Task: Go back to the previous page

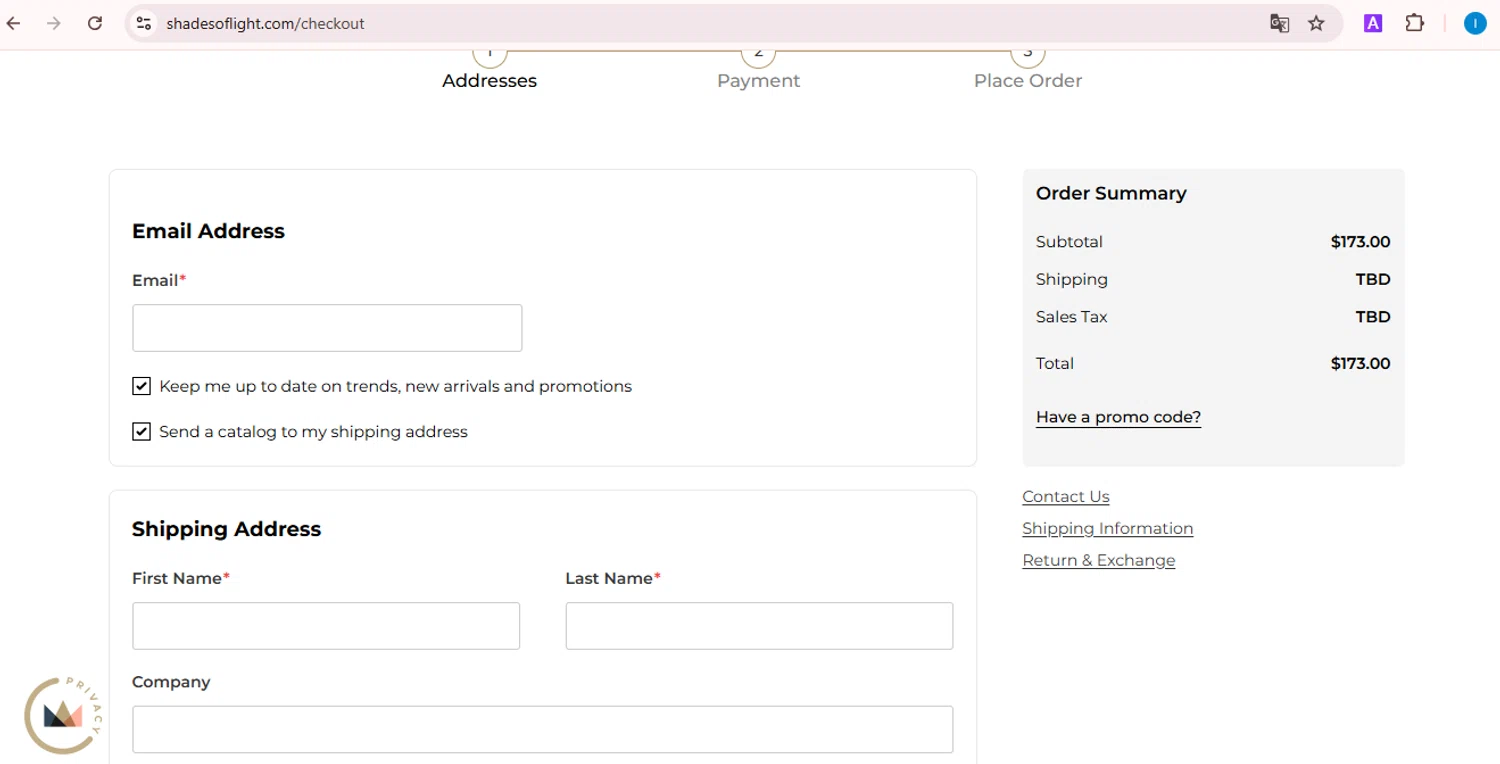Action: [14, 23]
